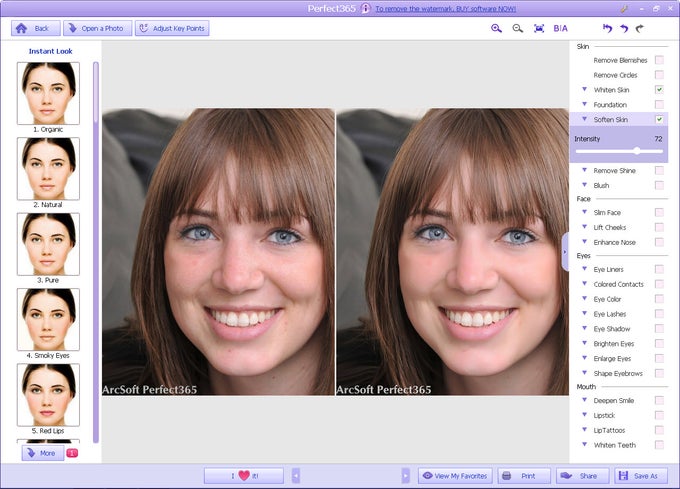Click the pink counter badge next to More
Viewport: 680px width, 489px height.
tap(72, 453)
